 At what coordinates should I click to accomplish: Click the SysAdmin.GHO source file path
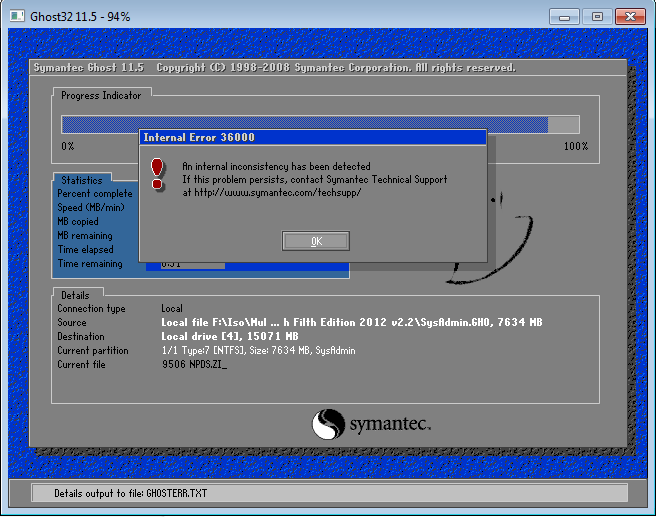click(352, 322)
